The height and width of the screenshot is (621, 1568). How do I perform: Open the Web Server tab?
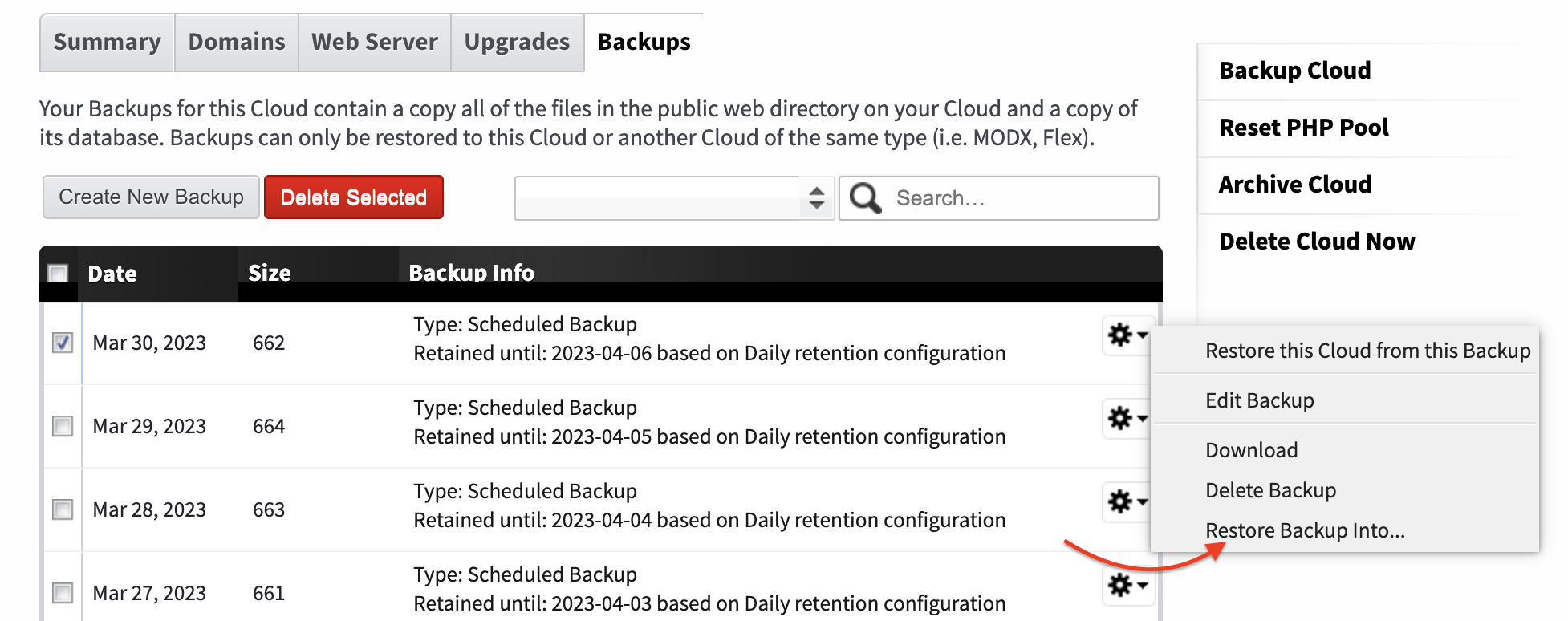[x=375, y=43]
